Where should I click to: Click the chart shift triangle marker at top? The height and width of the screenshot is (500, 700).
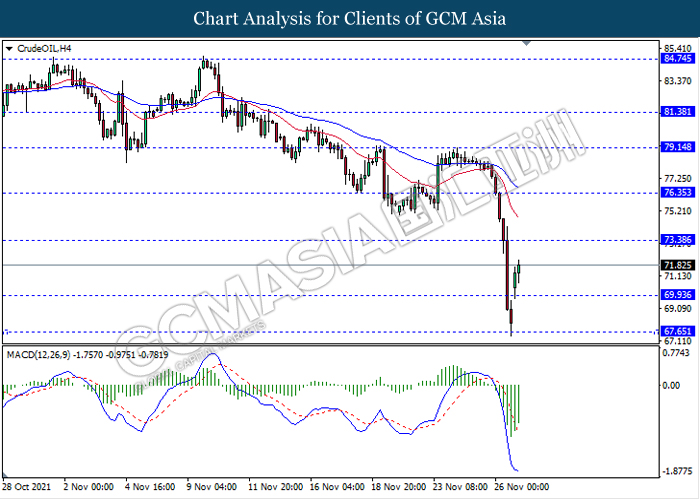click(x=527, y=43)
